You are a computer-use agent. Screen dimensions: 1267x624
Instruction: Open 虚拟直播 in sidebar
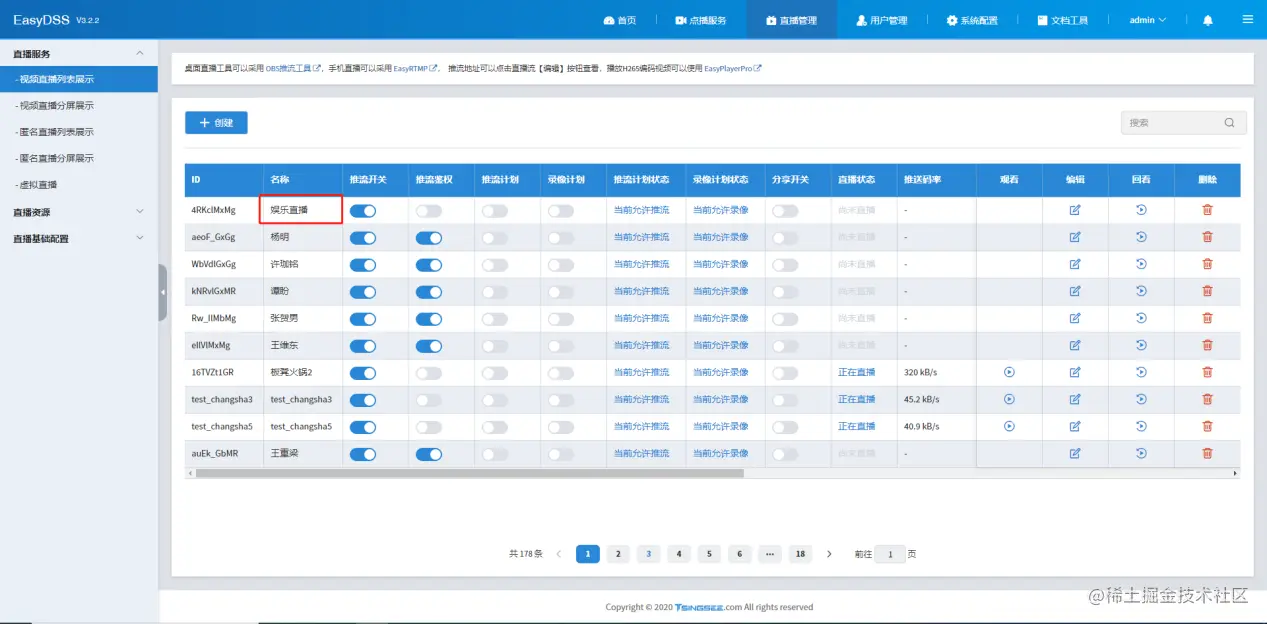click(79, 185)
